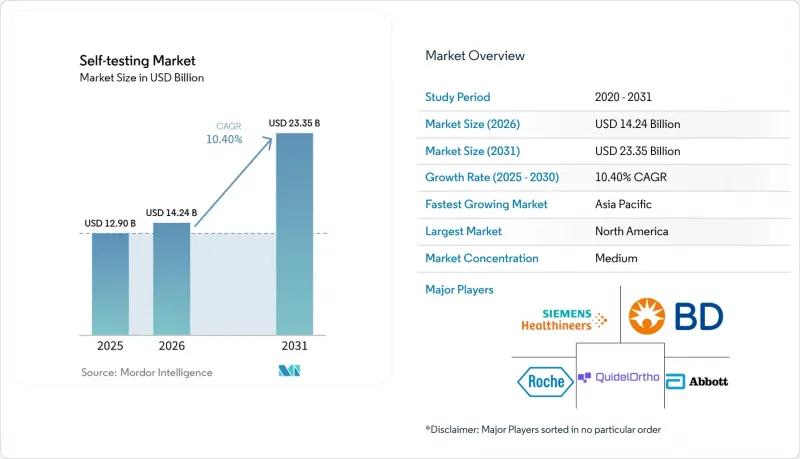Click the Major Players heading
Image resolution: width=800 pixels, height=459 pixels.
459,290
